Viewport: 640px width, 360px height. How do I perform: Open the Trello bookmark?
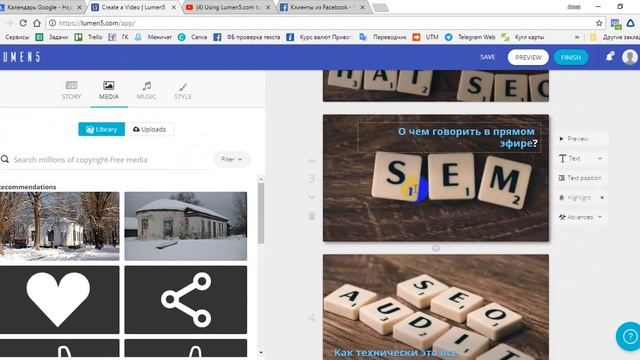point(89,37)
